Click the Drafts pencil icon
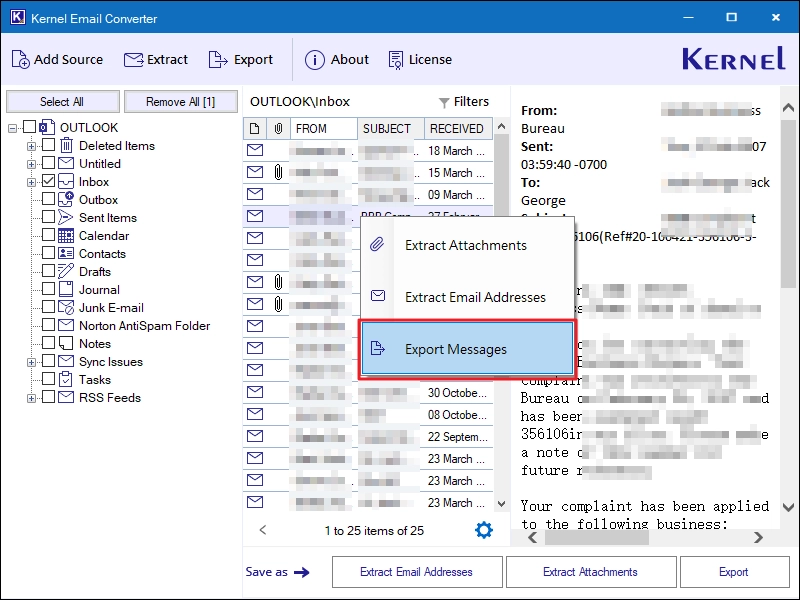Screen dimensions: 800x600 click(x=66, y=271)
